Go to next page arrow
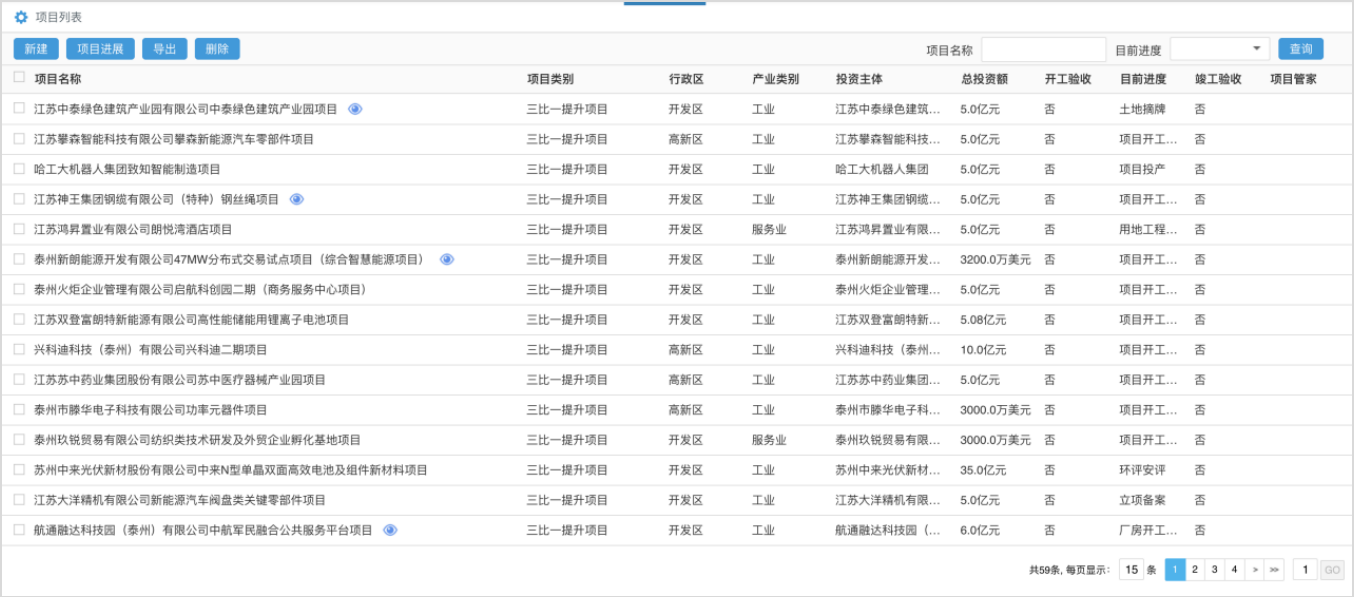This screenshot has height=597, width=1354. coord(1255,570)
